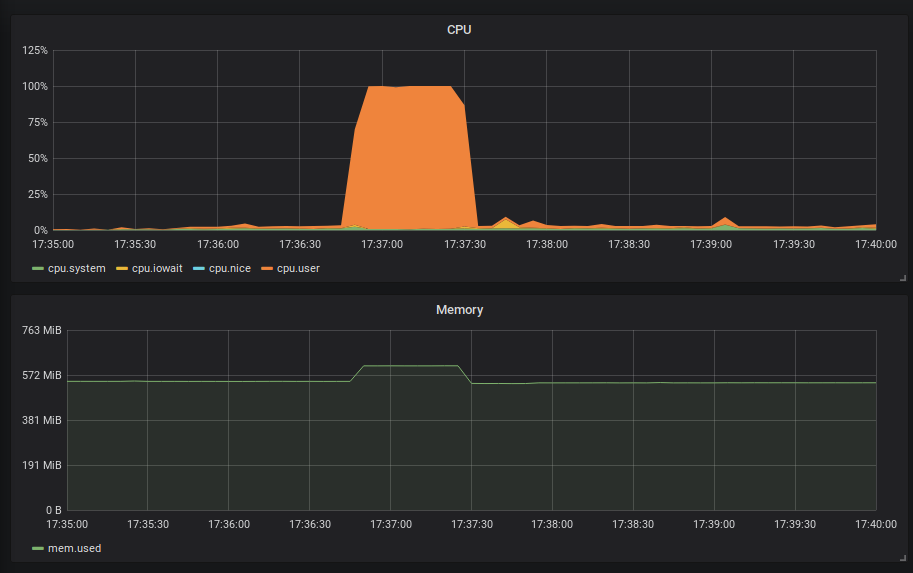
Task: Click the raised mem.used plateau in Memory graph
Action: tap(411, 366)
